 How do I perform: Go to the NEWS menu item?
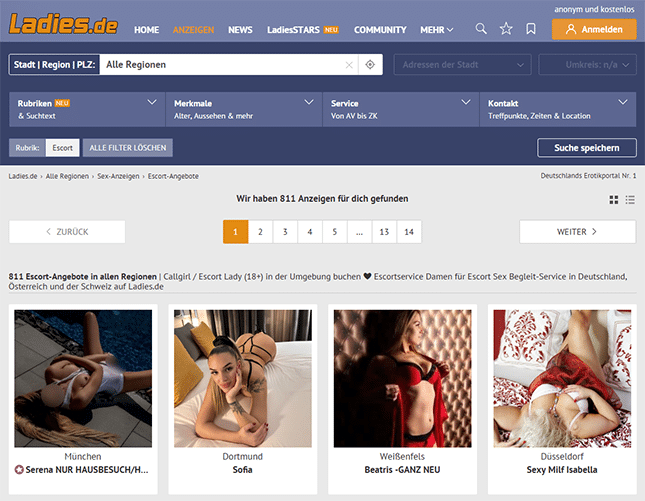240,30
